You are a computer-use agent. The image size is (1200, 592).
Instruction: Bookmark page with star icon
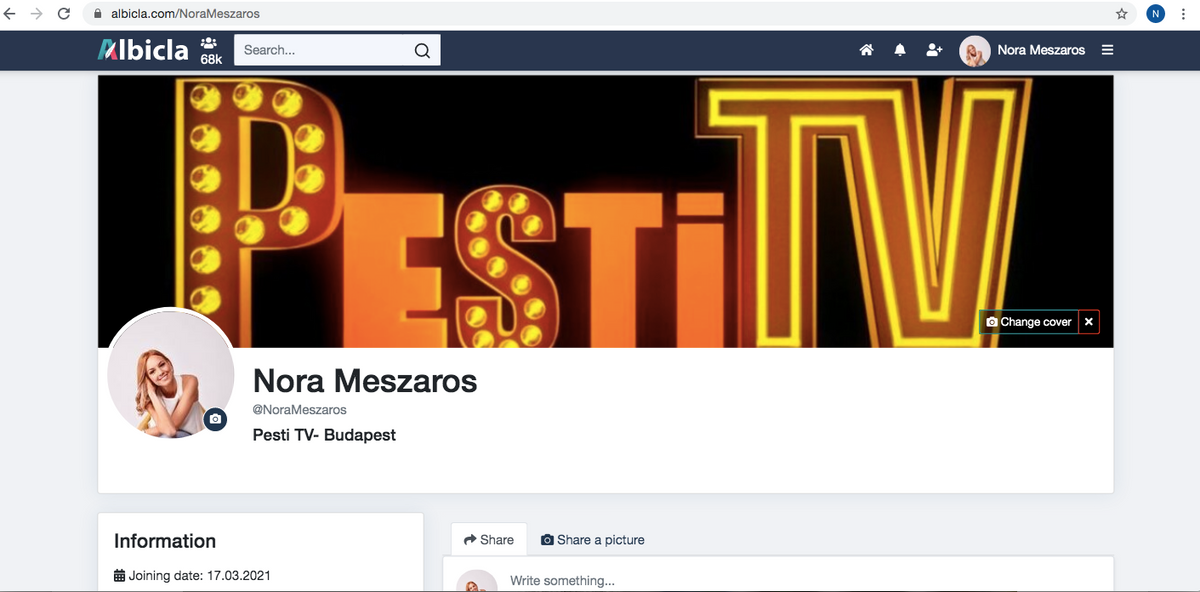pyautogui.click(x=1122, y=14)
